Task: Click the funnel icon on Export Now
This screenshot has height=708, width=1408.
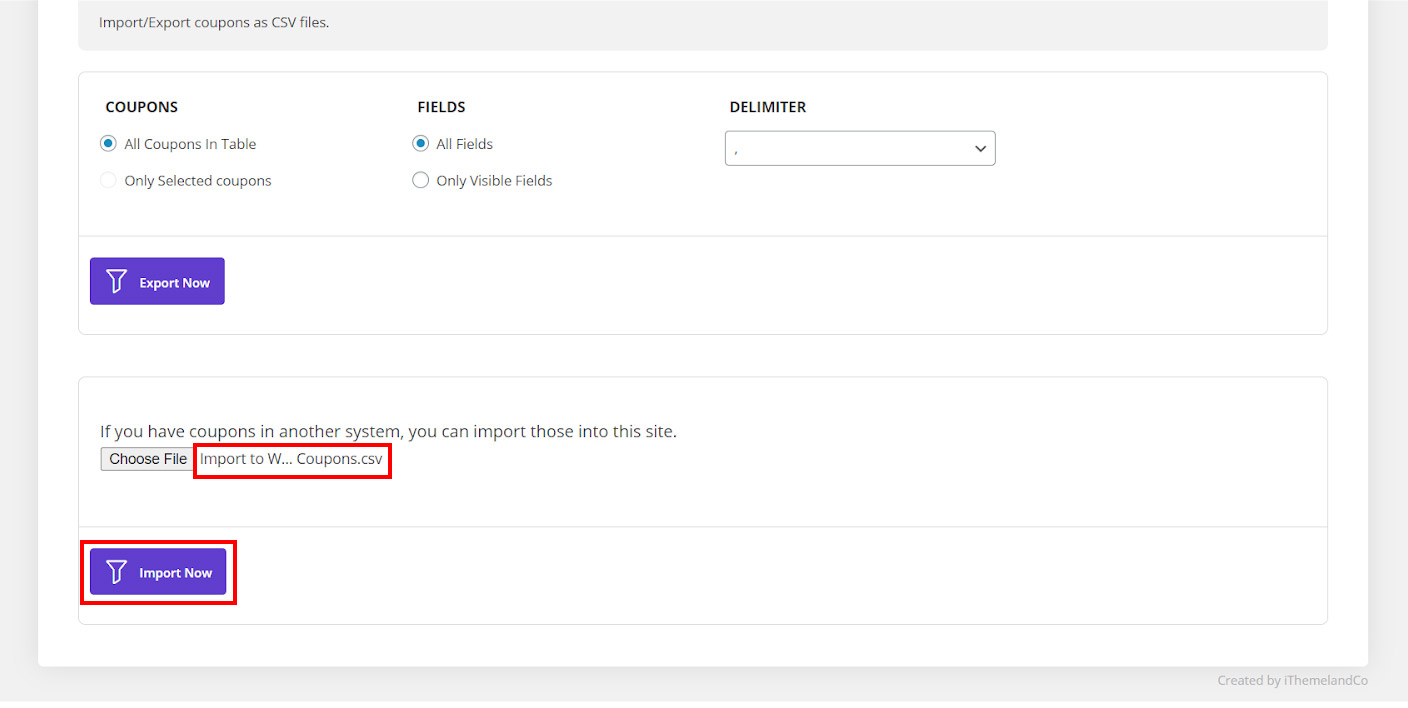Action: click(x=117, y=281)
